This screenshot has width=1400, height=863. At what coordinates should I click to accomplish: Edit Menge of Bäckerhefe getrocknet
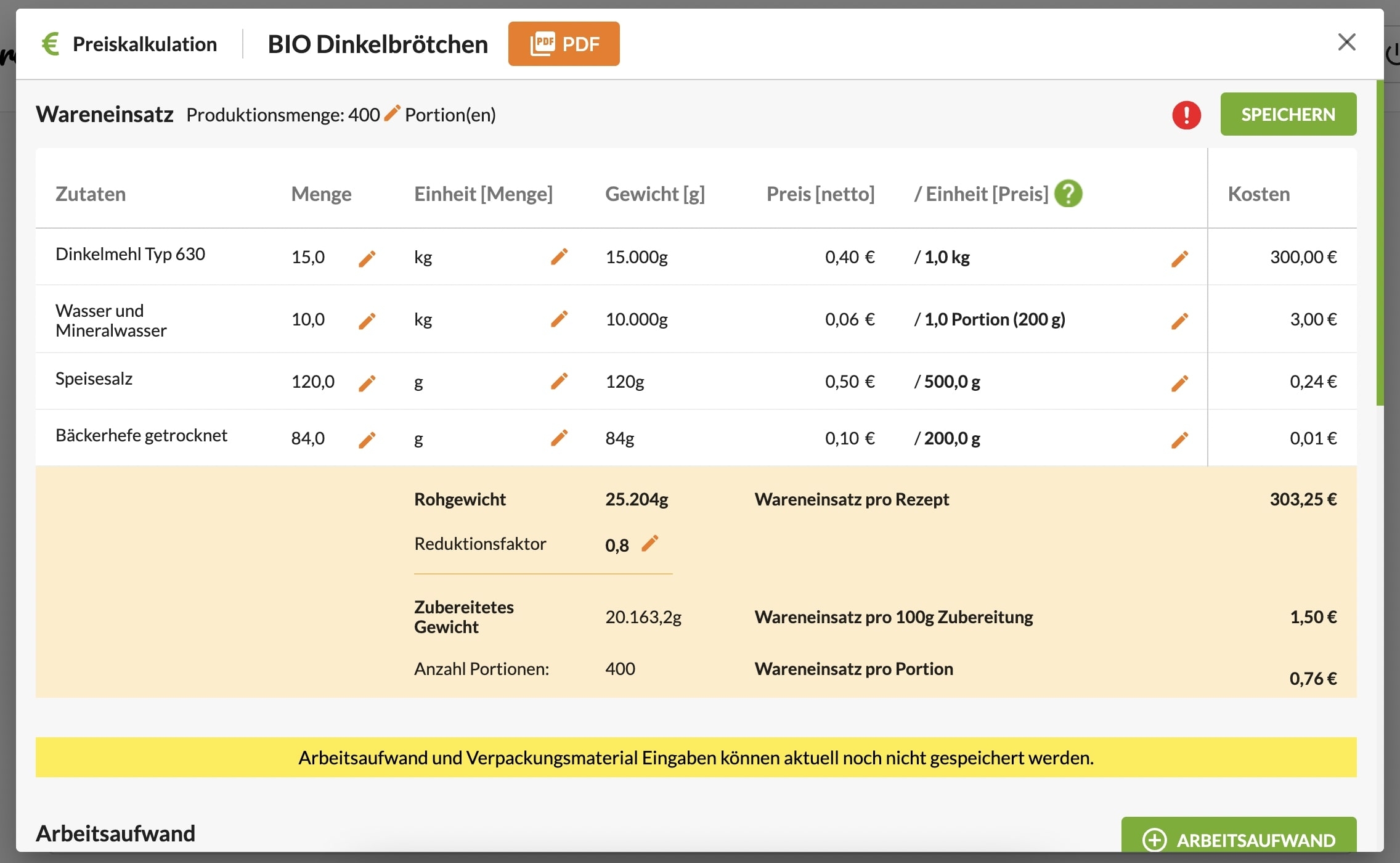coord(367,440)
